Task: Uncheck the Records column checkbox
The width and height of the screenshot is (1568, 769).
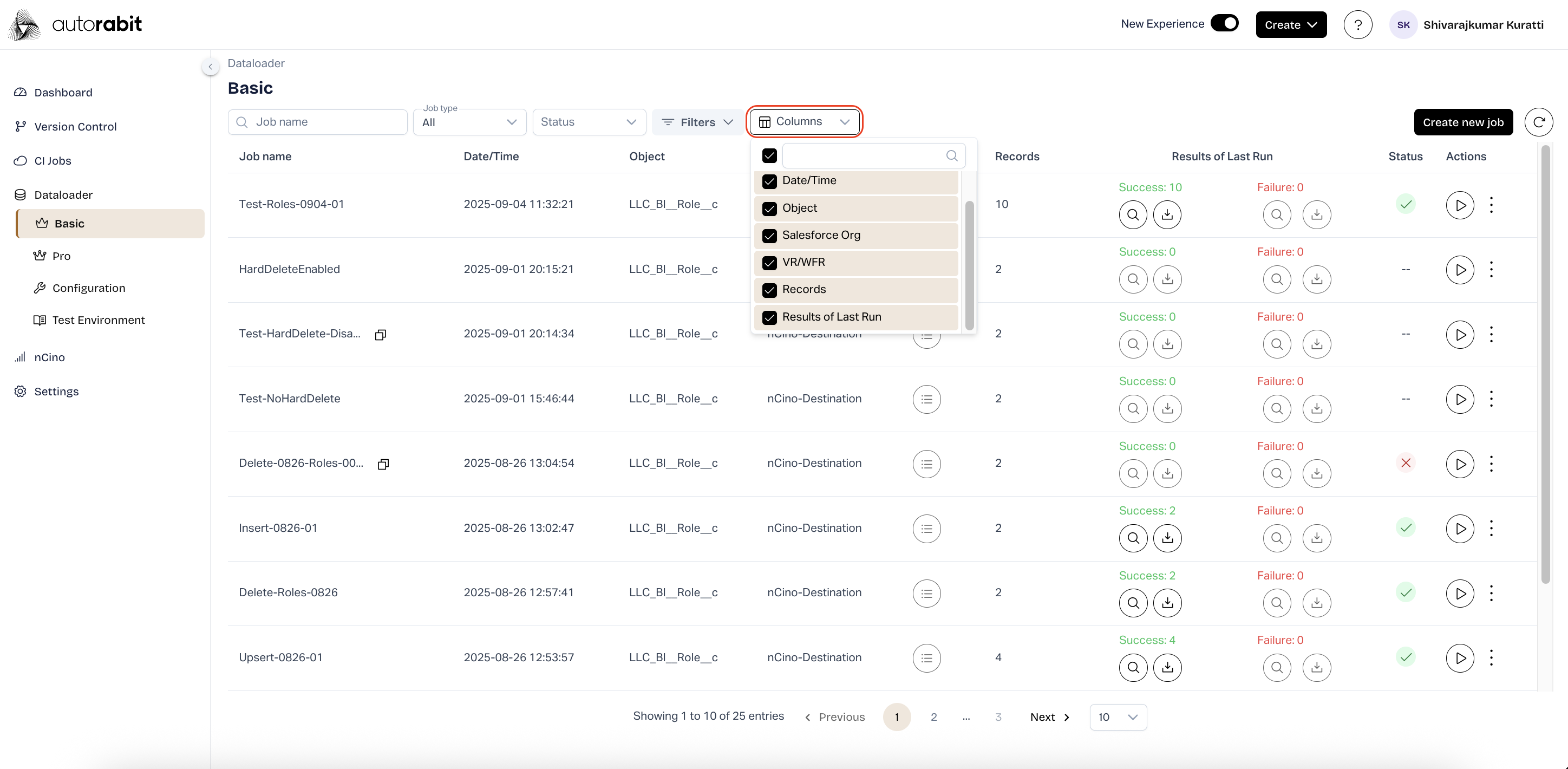Action: [x=769, y=290]
